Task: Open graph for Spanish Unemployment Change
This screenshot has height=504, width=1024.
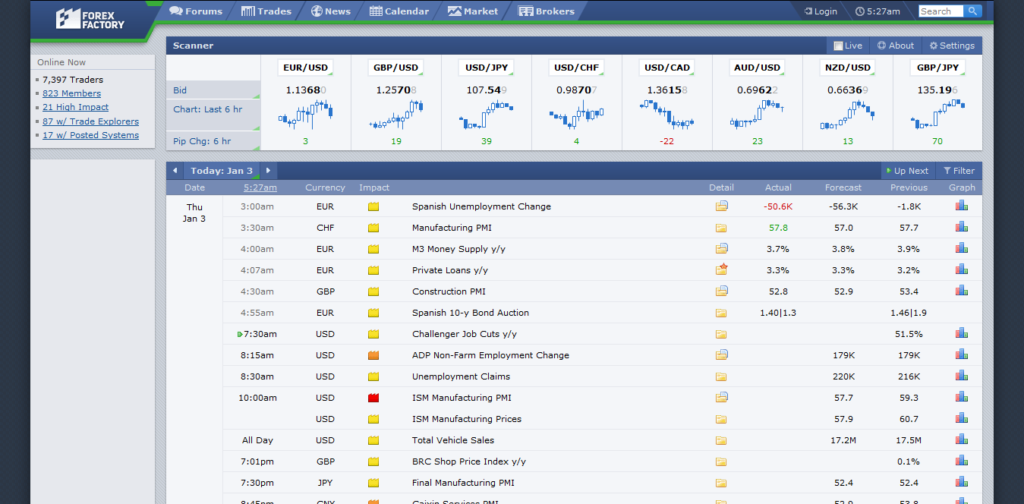Action: (961, 206)
